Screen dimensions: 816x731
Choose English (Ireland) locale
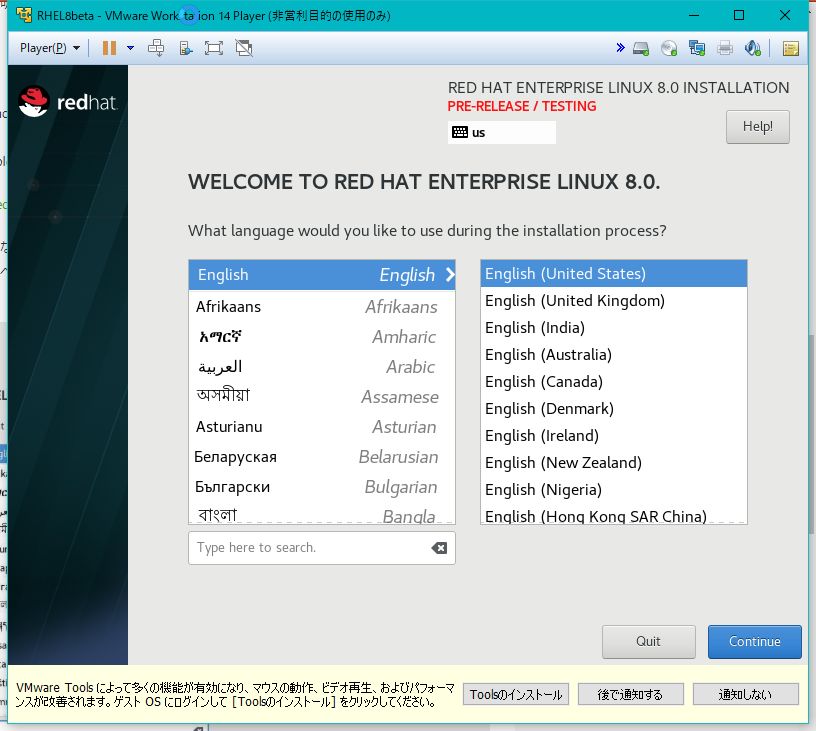coord(614,435)
